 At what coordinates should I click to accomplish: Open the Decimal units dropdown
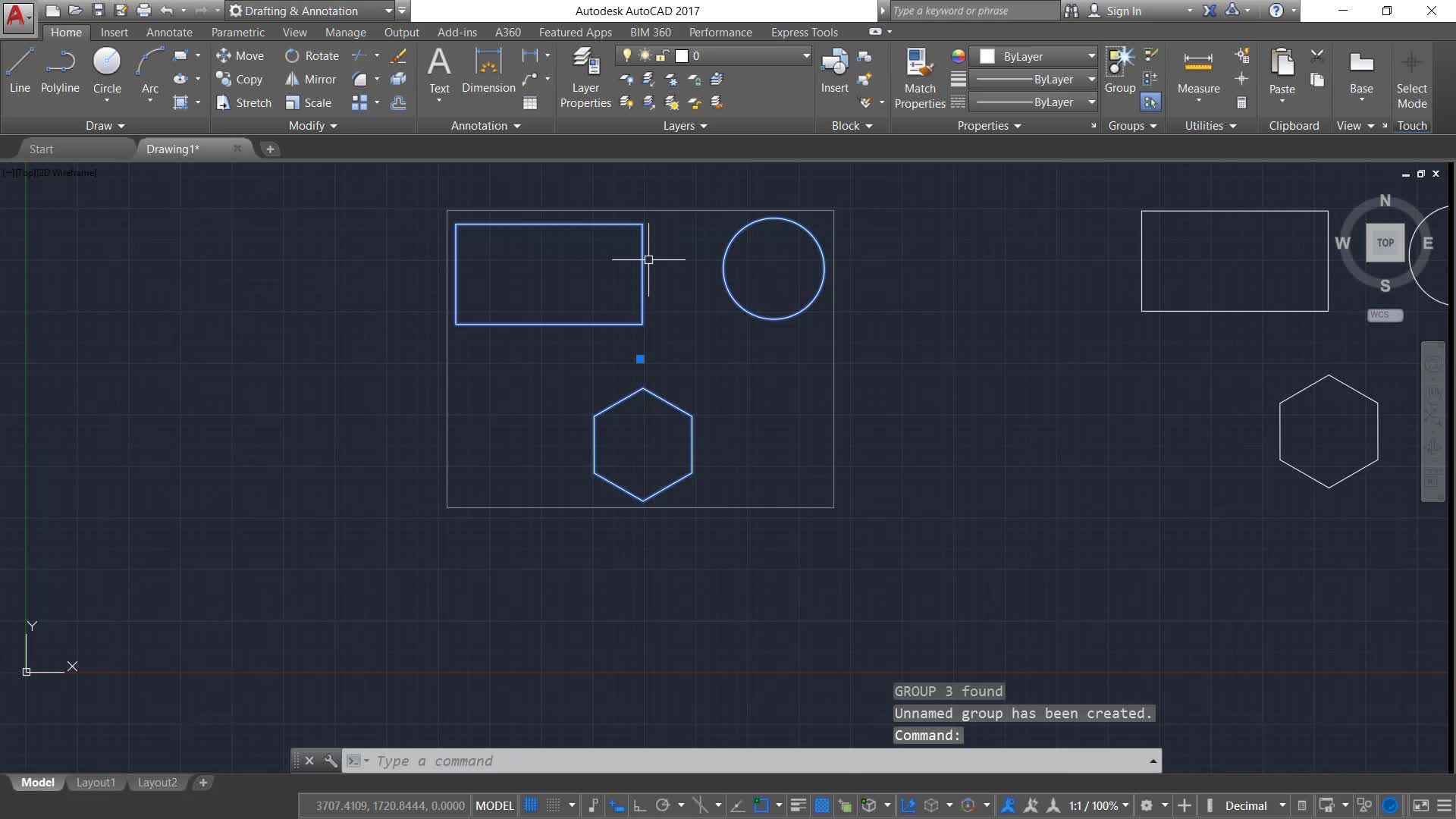1282,805
